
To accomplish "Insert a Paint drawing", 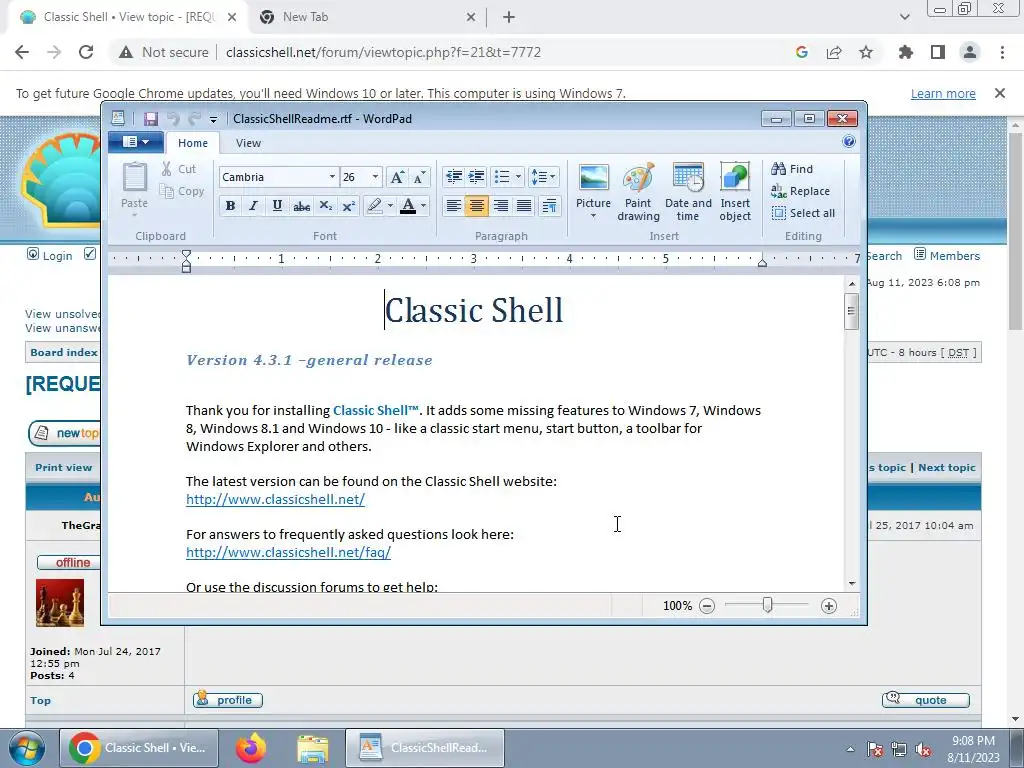I will 638,192.
